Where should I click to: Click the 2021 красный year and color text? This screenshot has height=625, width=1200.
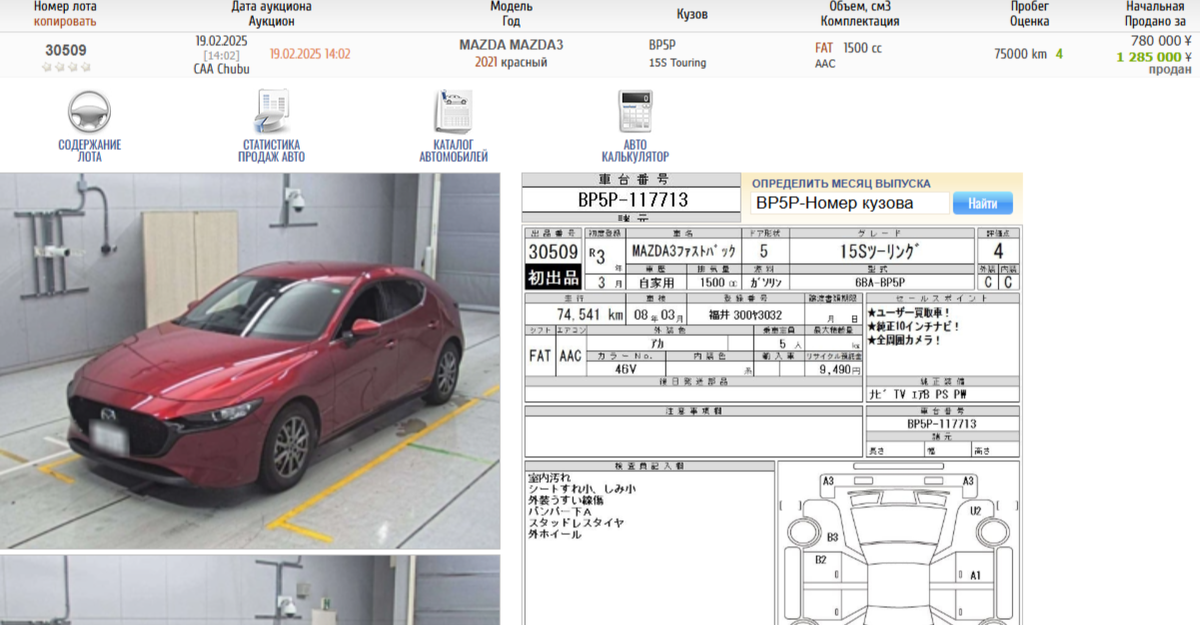511,62
